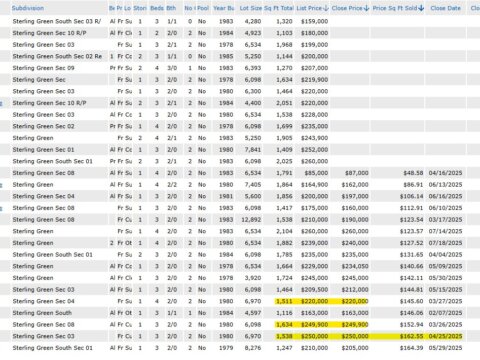The image size is (480, 360).
Task: Click the $197,000 close price cell
Action: pyautogui.click(x=355, y=196)
